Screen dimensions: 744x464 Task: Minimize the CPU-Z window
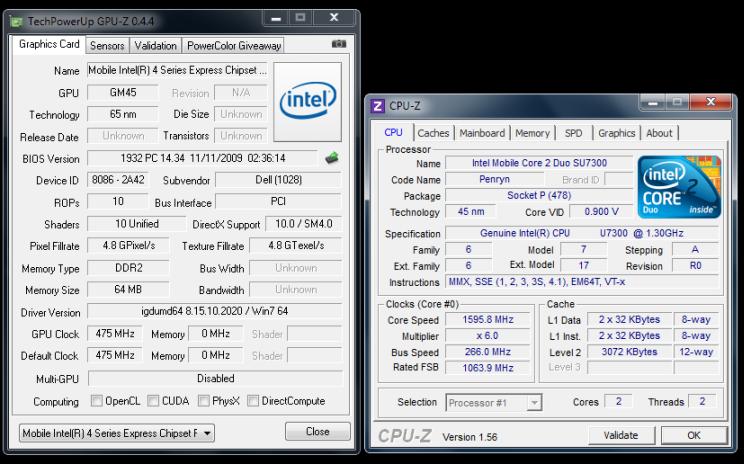point(652,103)
